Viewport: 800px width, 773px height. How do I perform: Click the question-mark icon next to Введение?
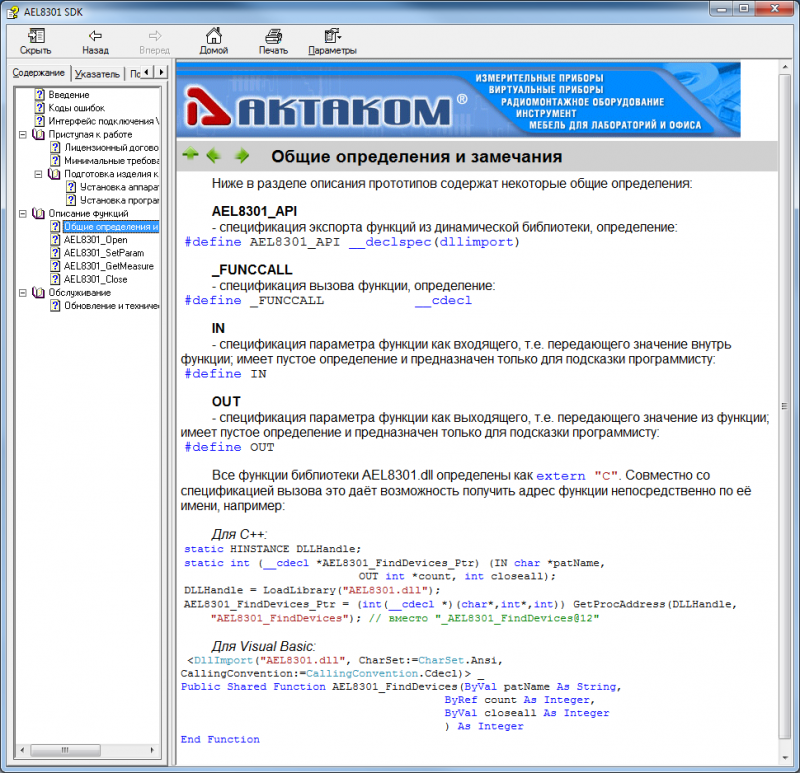[40, 94]
